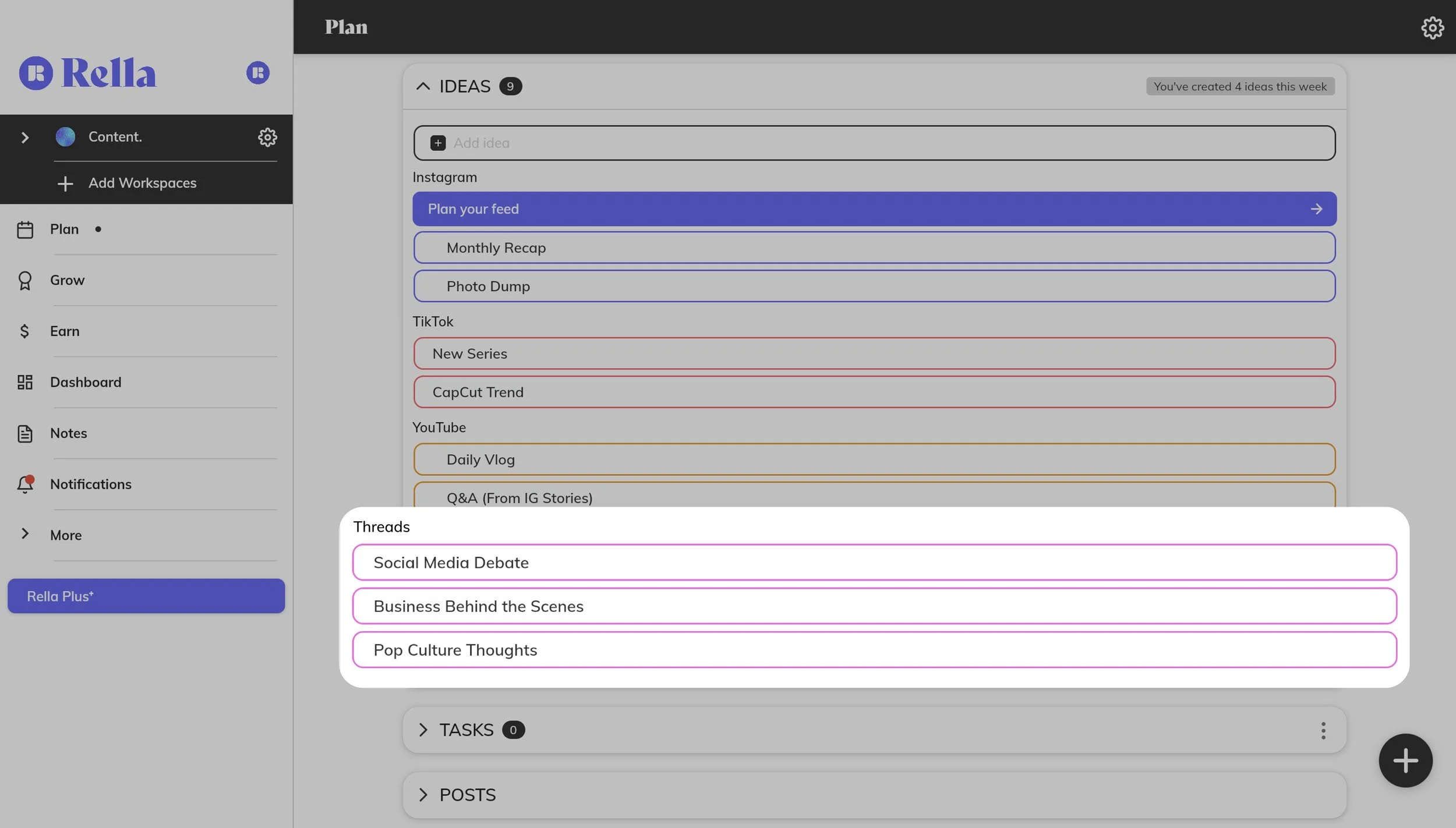
Task: Expand the TASKS section
Action: 423,730
